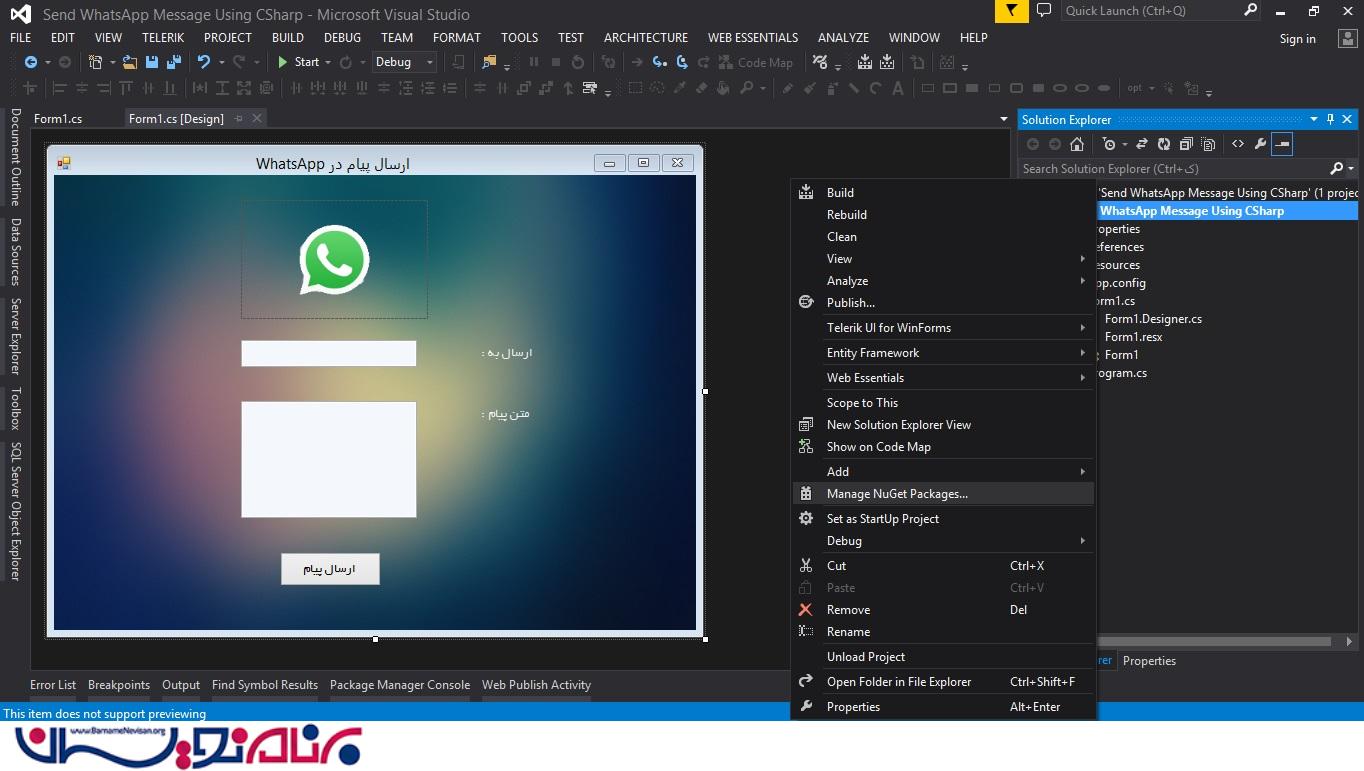Click the Refresh icon in Solution Explorer
The height and width of the screenshot is (771, 1364).
click(x=1163, y=144)
